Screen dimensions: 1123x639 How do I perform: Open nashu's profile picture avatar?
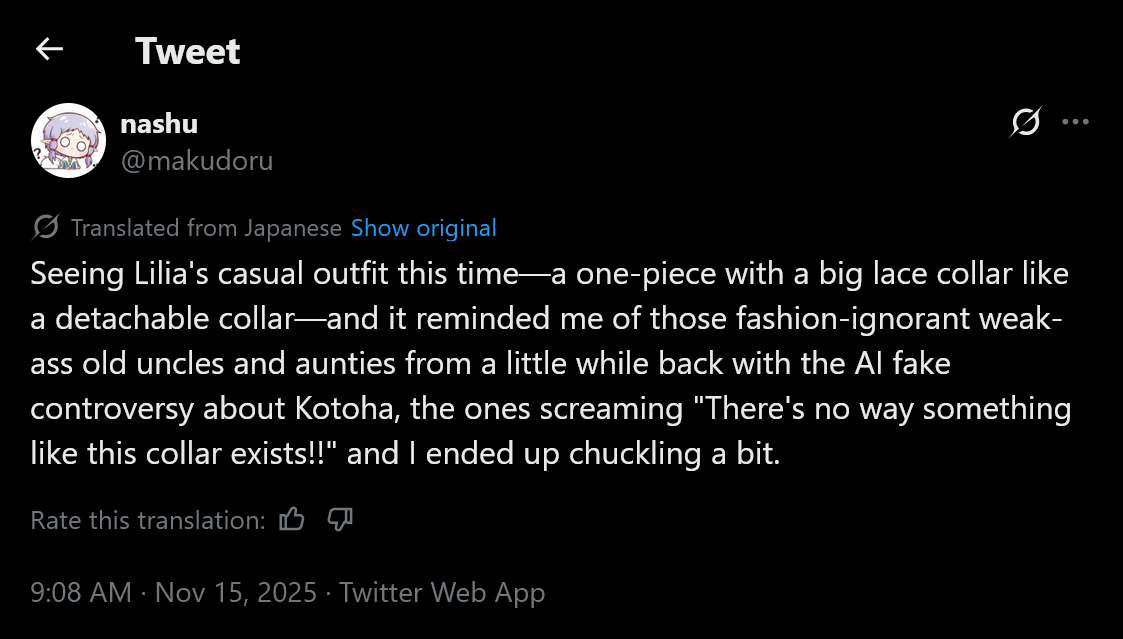point(68,141)
